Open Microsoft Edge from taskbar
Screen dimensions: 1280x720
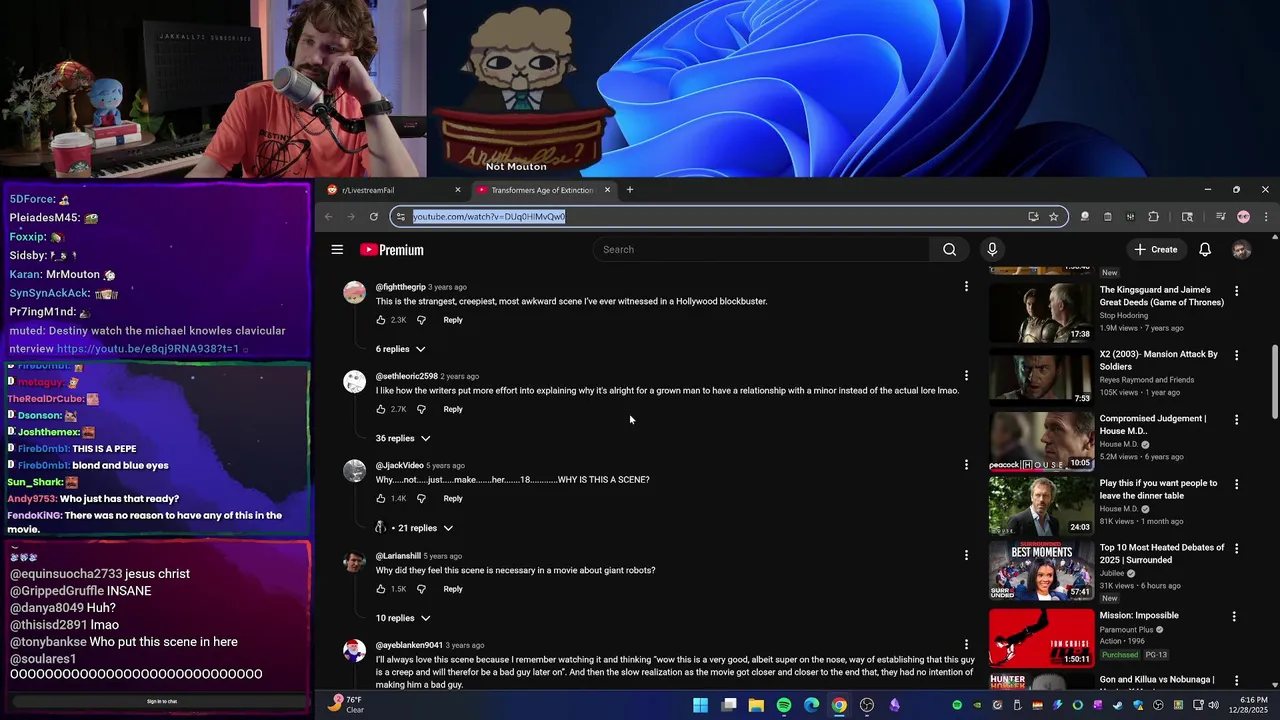click(811, 705)
